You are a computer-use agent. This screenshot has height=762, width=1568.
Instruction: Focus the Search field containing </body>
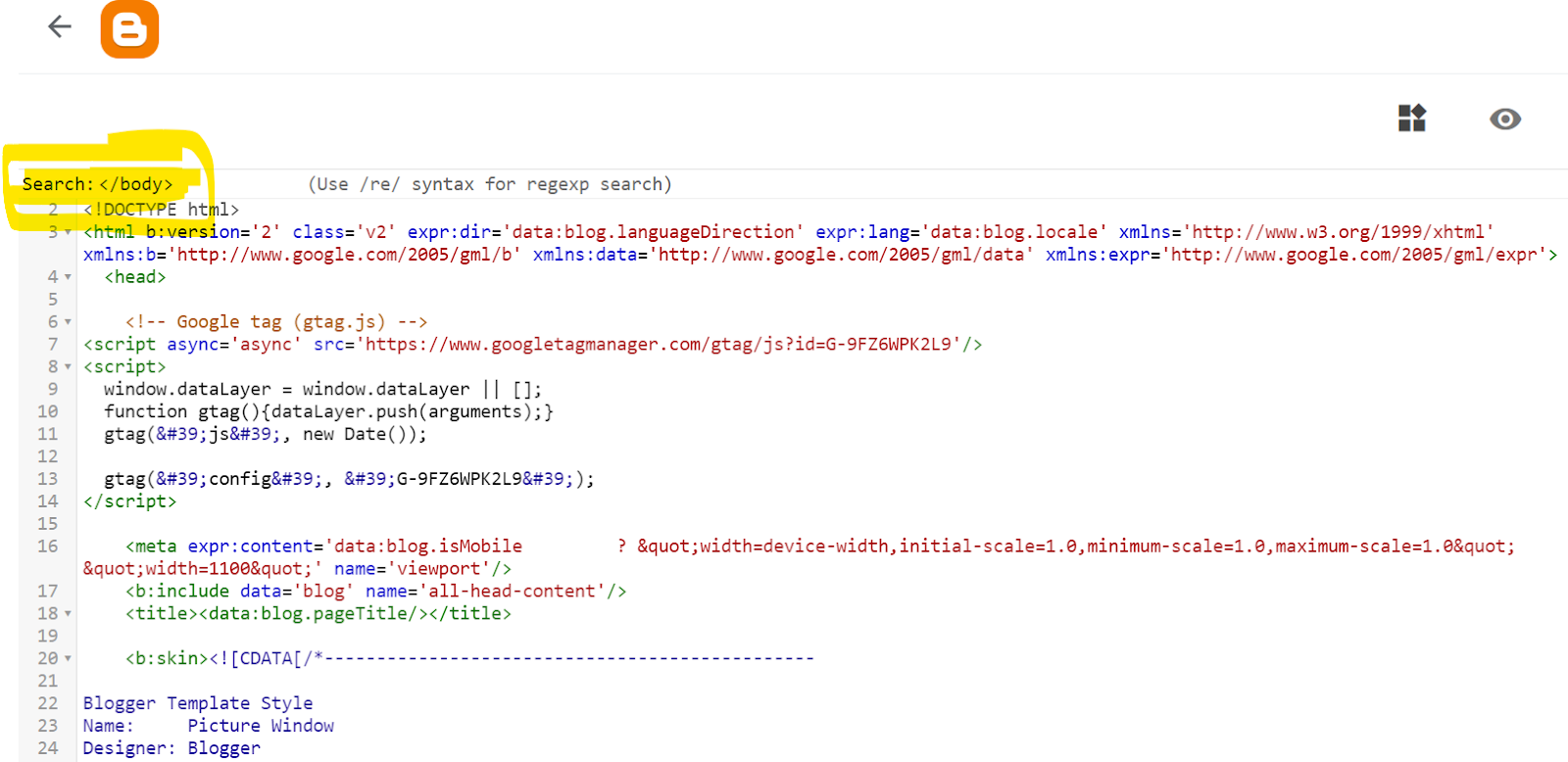pyautogui.click(x=137, y=184)
